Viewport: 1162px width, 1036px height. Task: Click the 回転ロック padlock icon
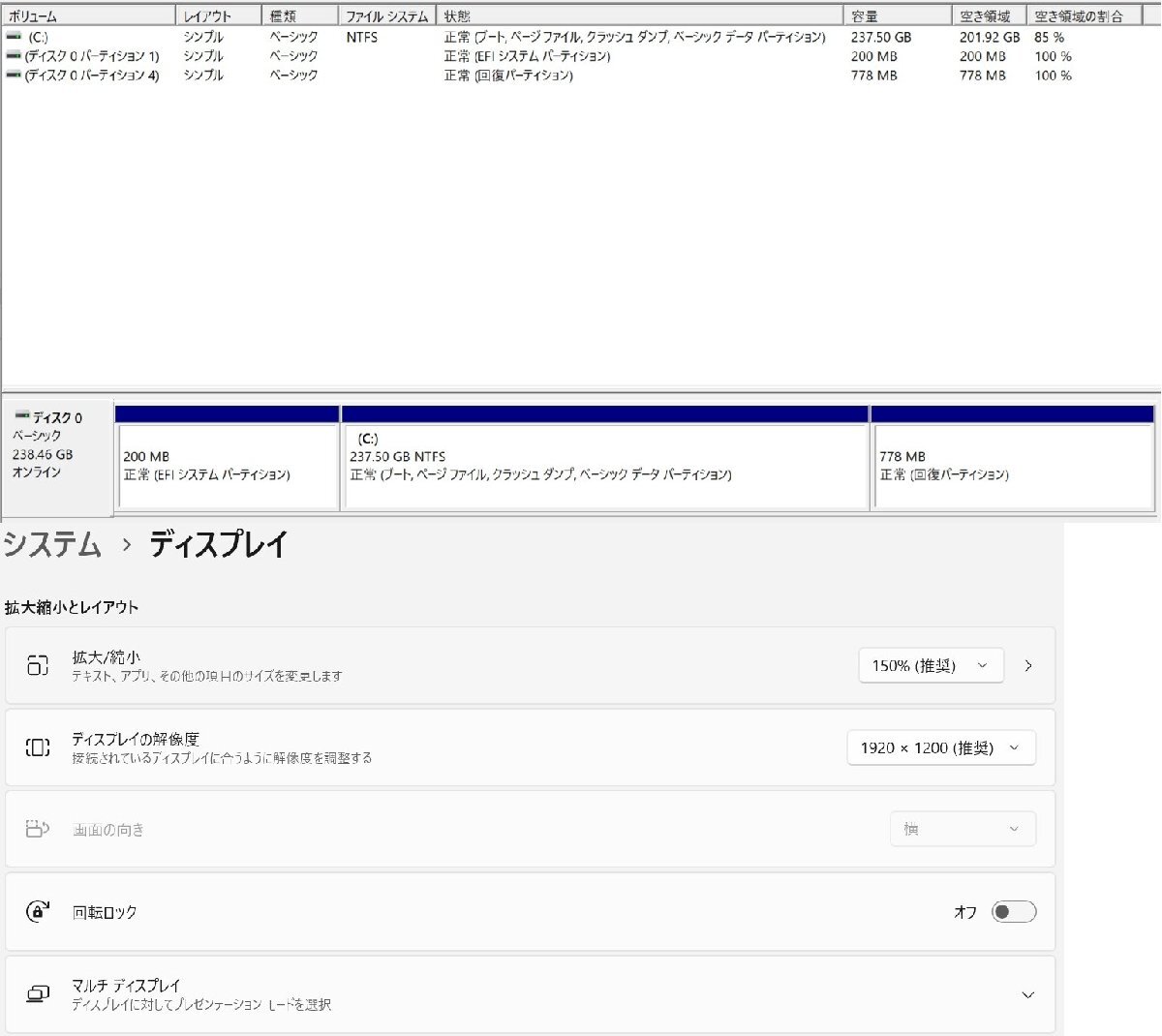click(x=36, y=911)
